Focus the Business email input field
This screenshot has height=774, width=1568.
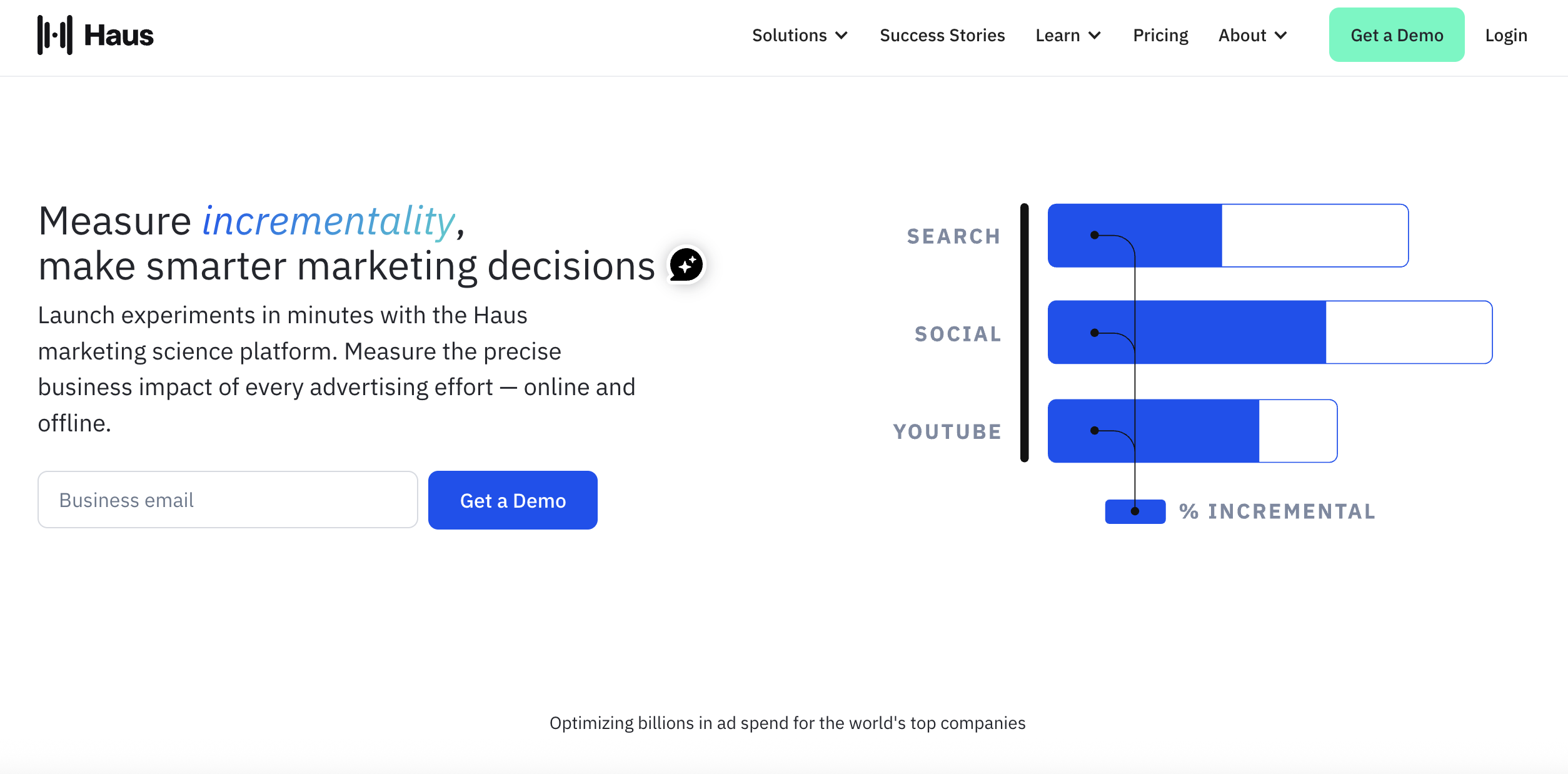227,500
